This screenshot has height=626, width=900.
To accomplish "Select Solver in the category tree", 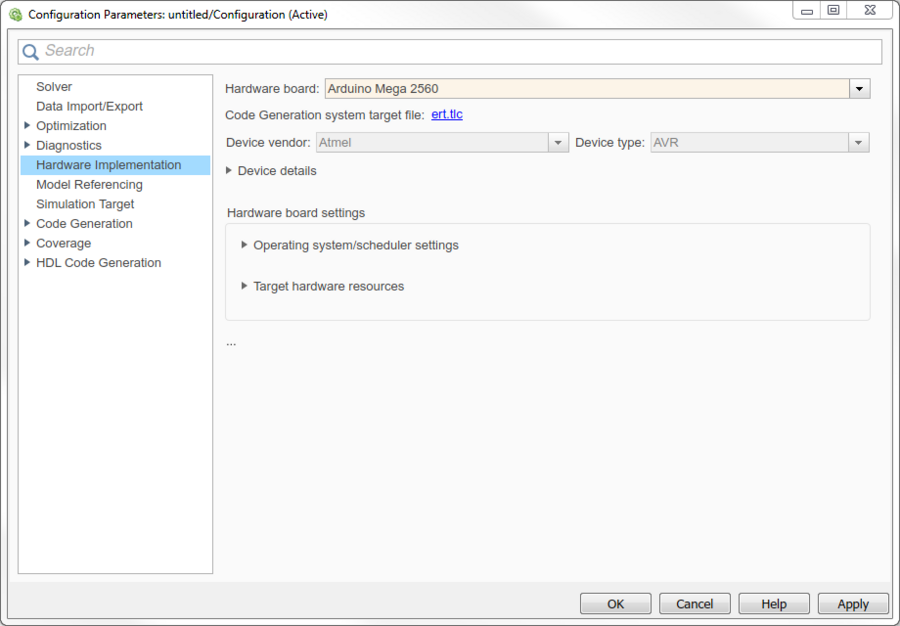I will click(x=54, y=87).
